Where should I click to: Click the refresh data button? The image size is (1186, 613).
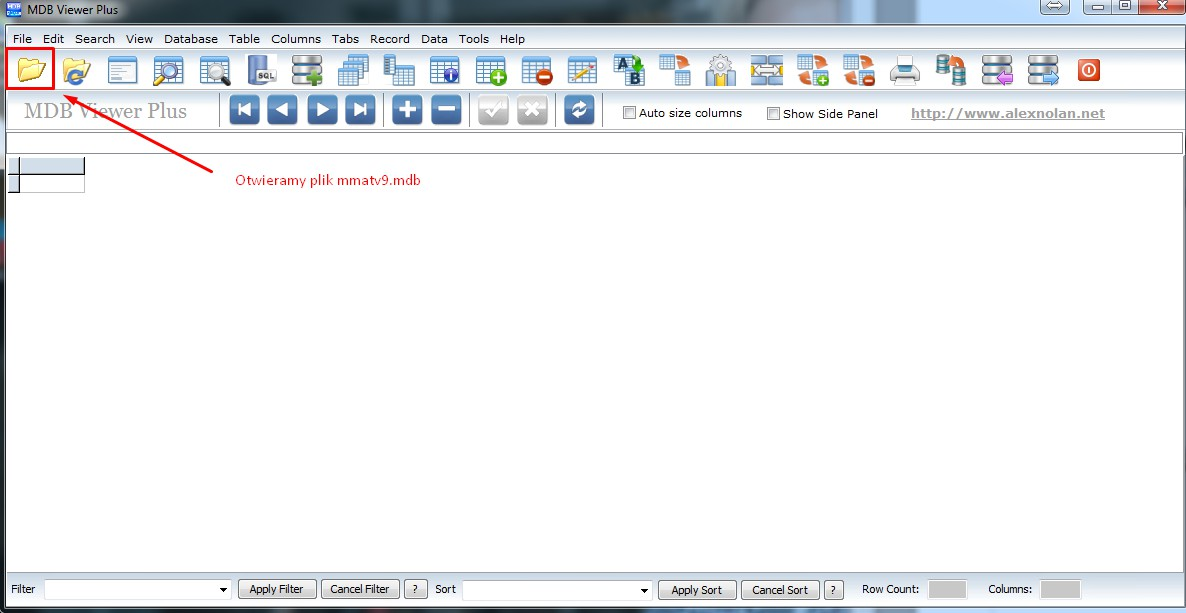[579, 110]
